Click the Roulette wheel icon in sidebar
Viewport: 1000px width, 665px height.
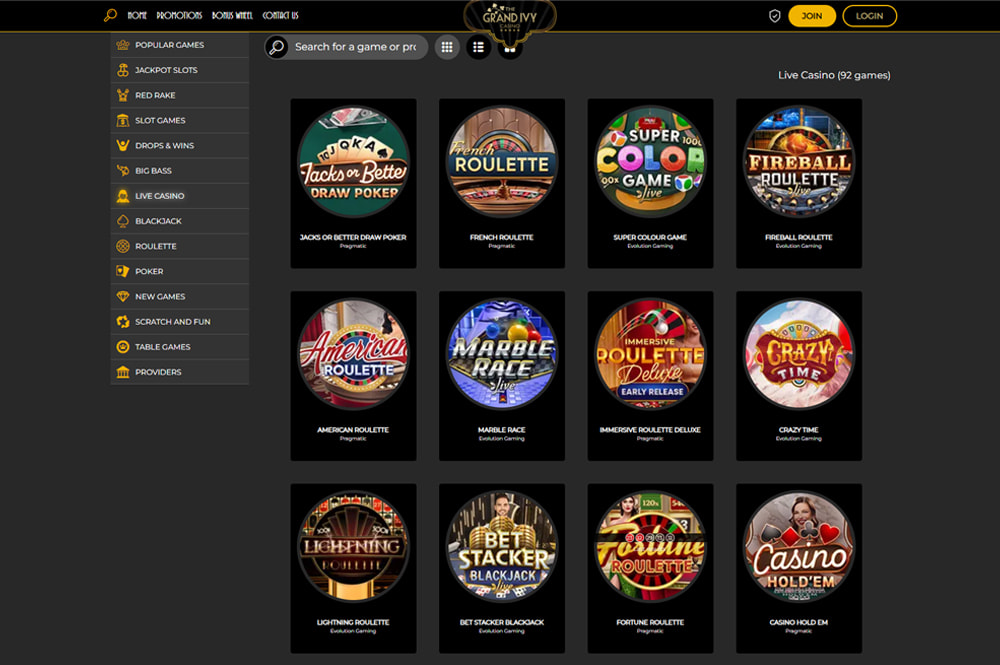(x=123, y=246)
